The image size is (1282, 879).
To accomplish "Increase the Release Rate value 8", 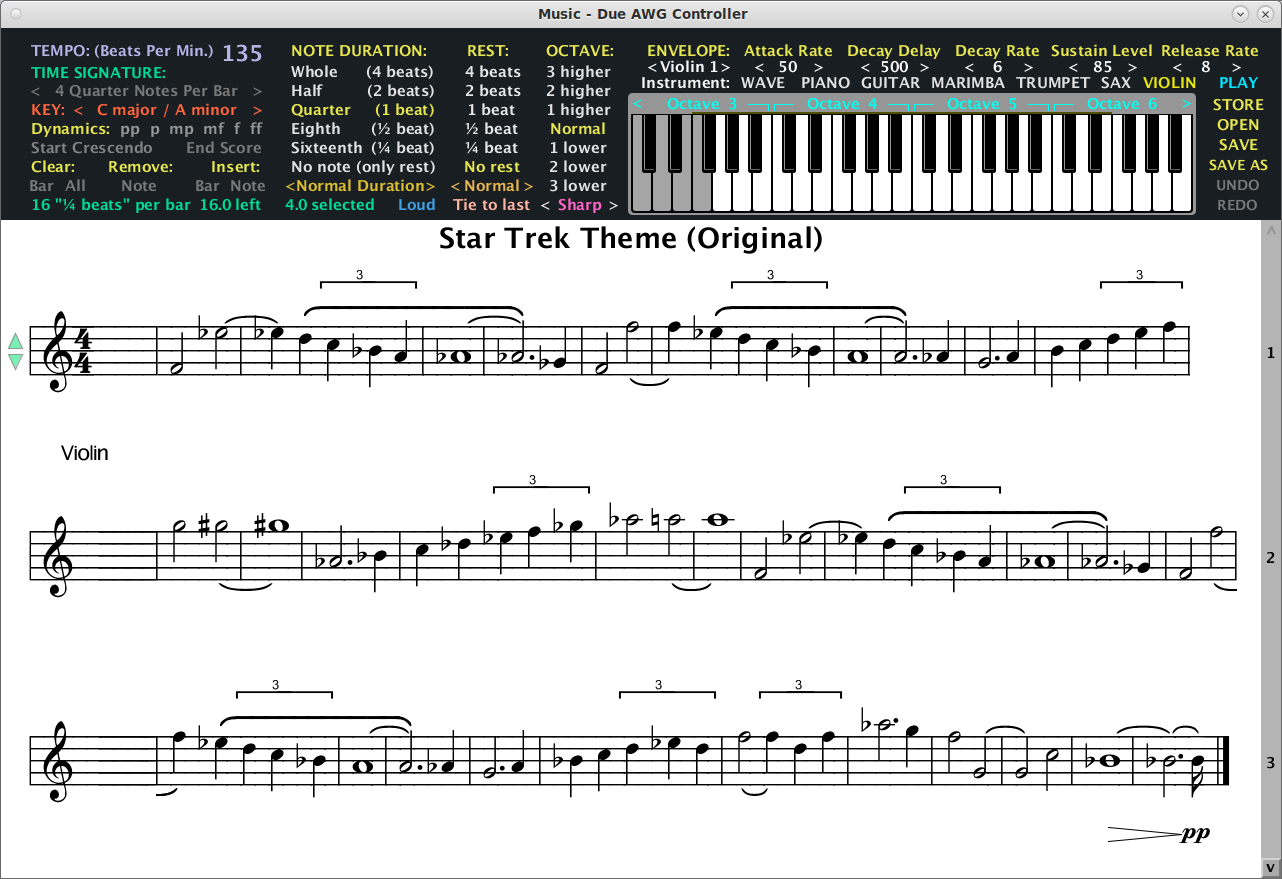I will [1236, 67].
